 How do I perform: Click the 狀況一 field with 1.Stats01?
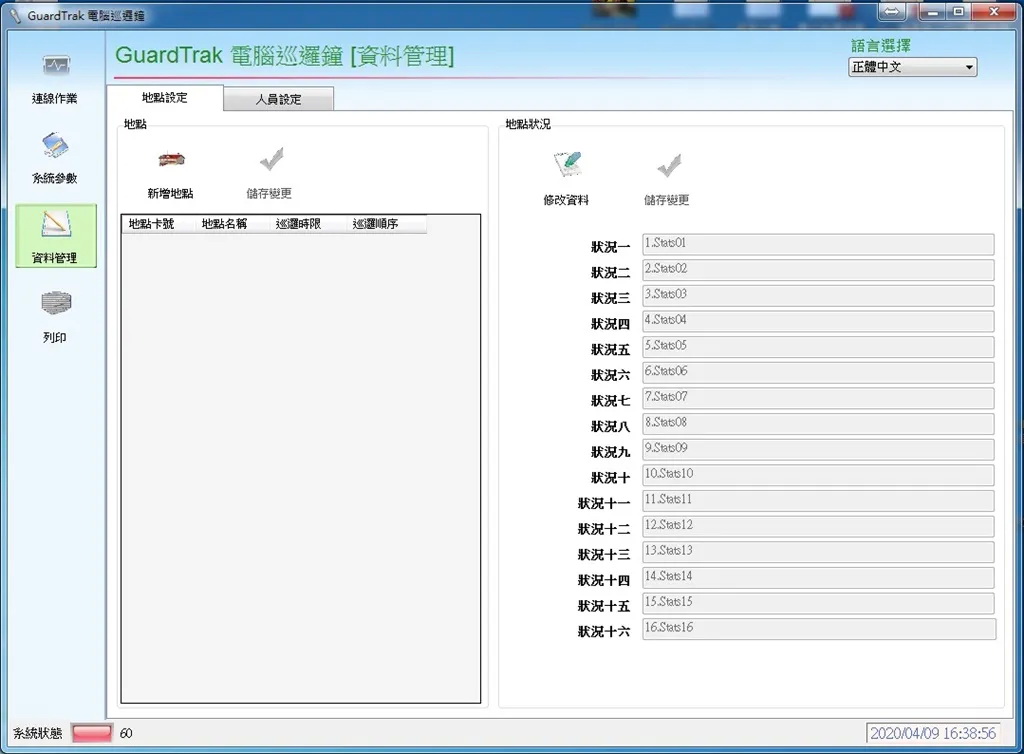818,244
